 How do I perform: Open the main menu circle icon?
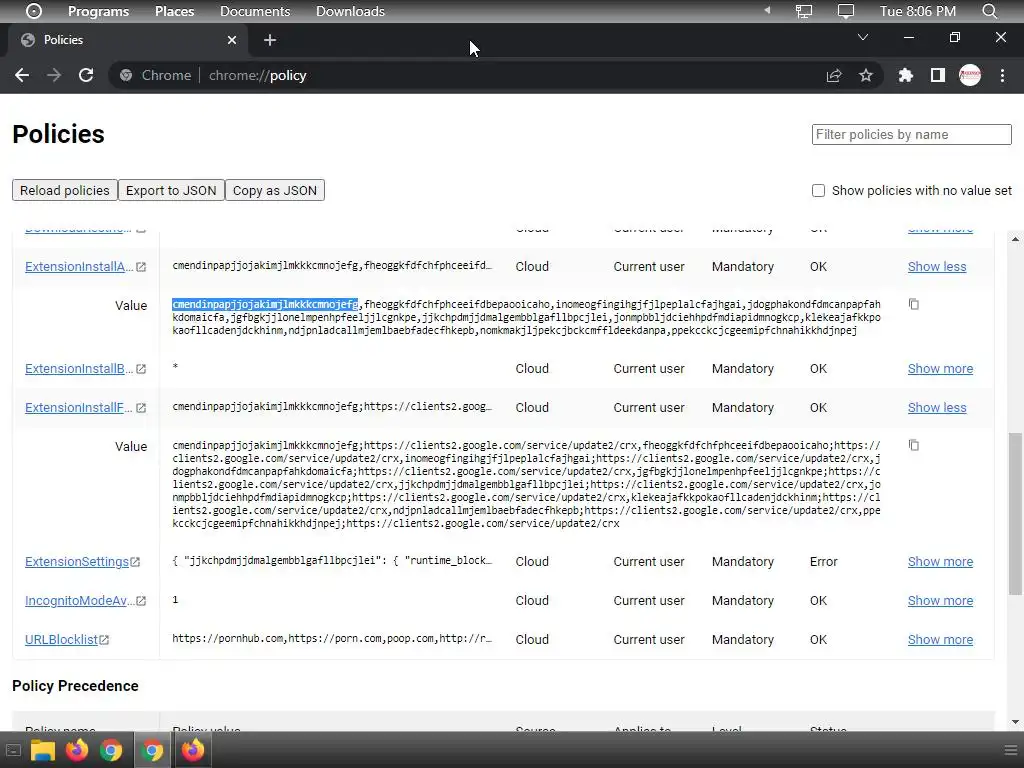coord(33,11)
